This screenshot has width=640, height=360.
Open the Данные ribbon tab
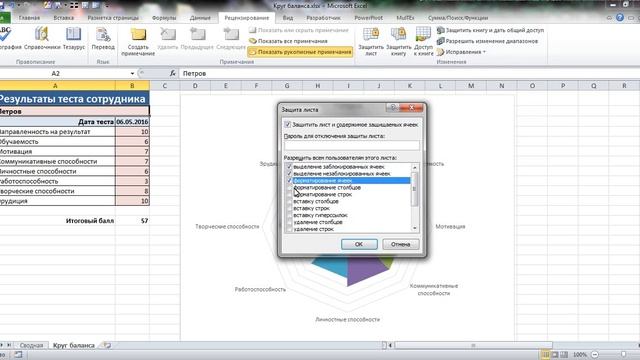(x=200, y=18)
